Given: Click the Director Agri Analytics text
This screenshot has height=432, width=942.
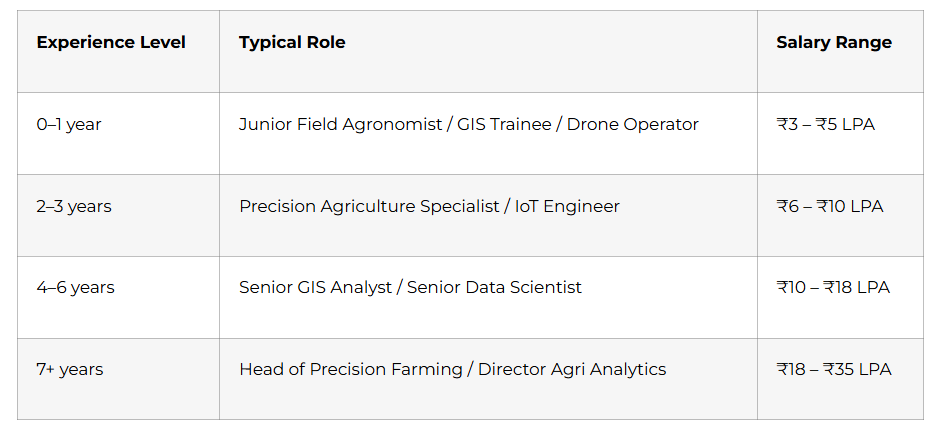Looking at the screenshot, I should pos(572,369).
